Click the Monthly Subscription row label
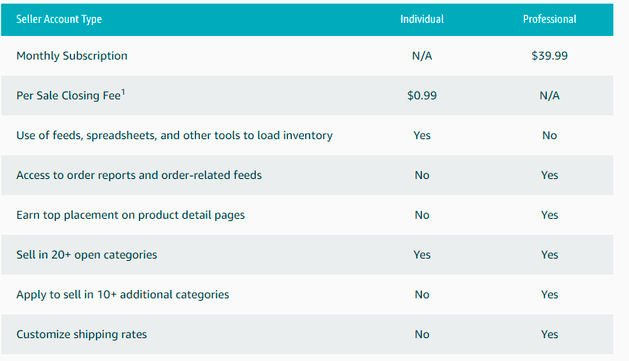Image resolution: width=629 pixels, height=361 pixels. click(x=72, y=56)
